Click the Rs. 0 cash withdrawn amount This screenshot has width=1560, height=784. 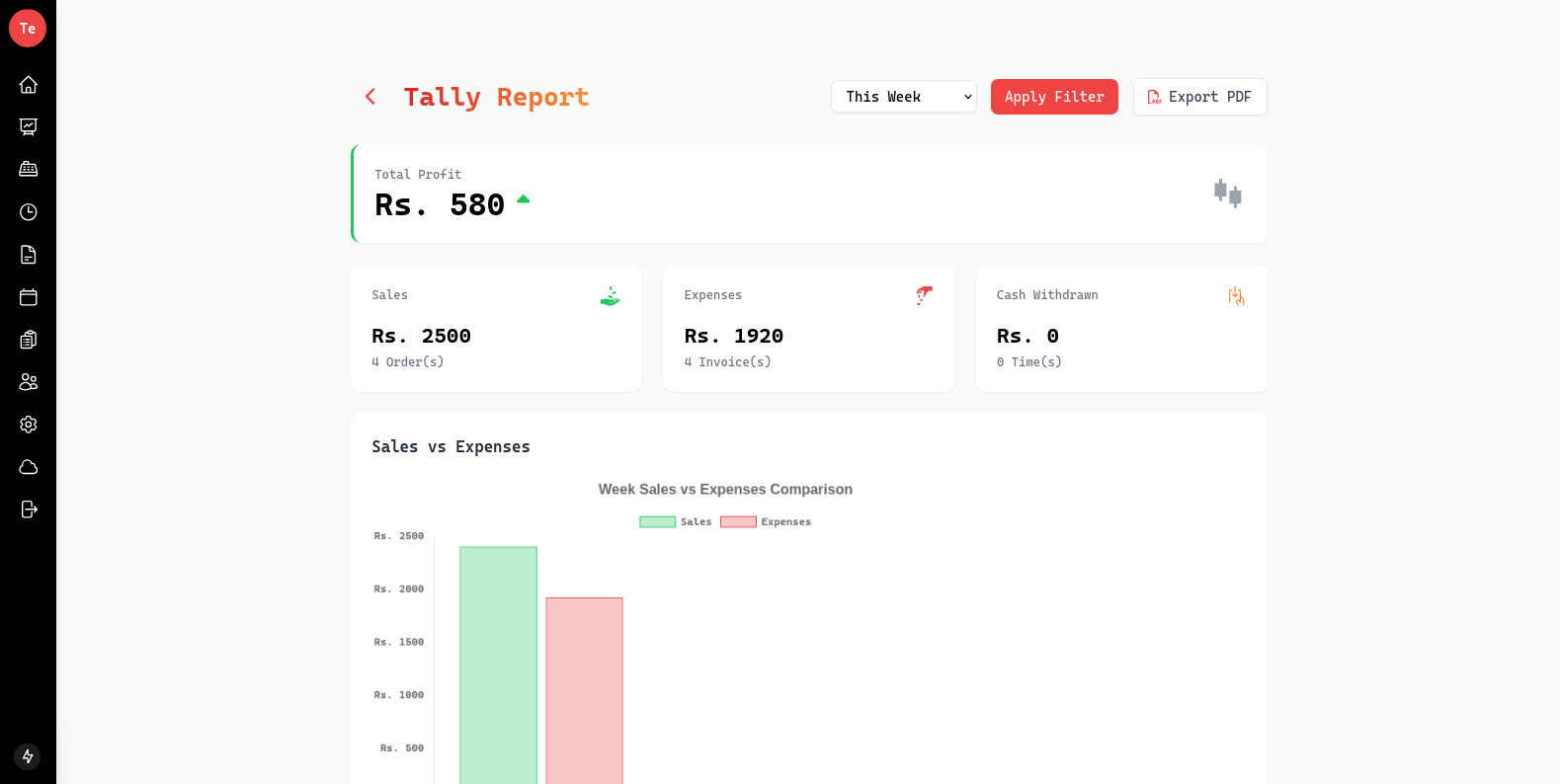click(1027, 337)
